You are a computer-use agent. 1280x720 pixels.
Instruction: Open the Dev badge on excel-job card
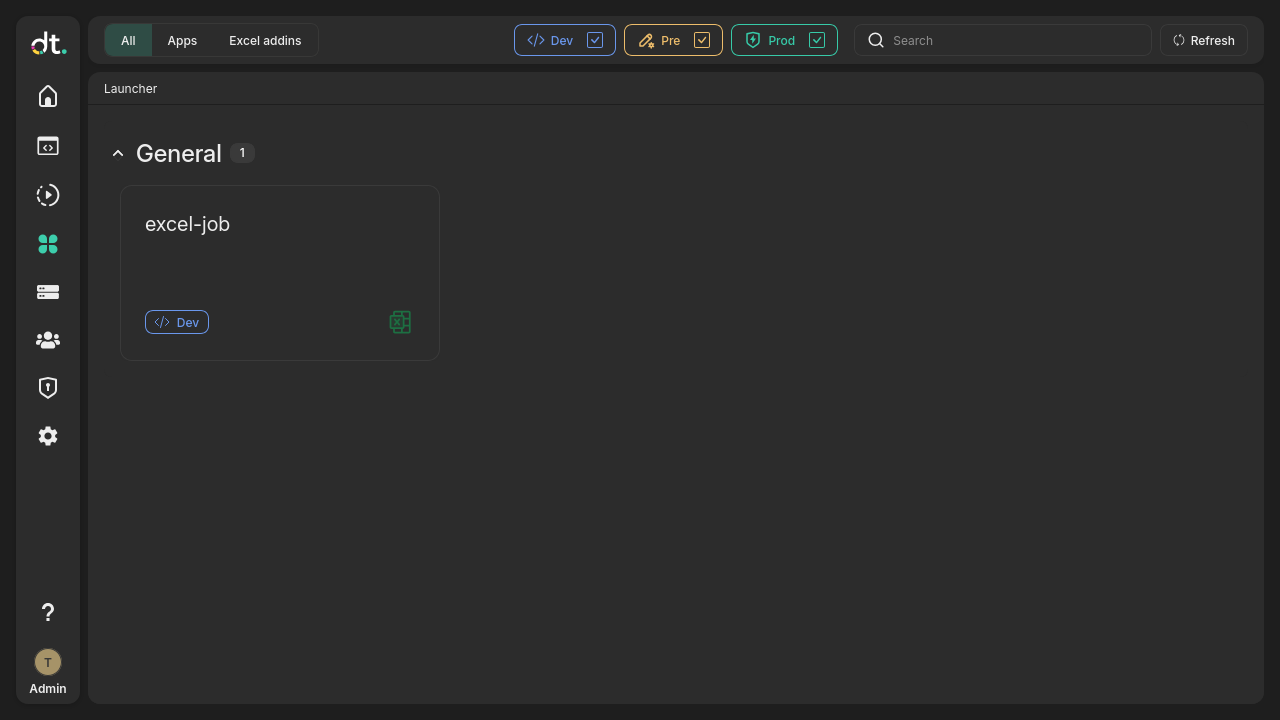coord(176,322)
